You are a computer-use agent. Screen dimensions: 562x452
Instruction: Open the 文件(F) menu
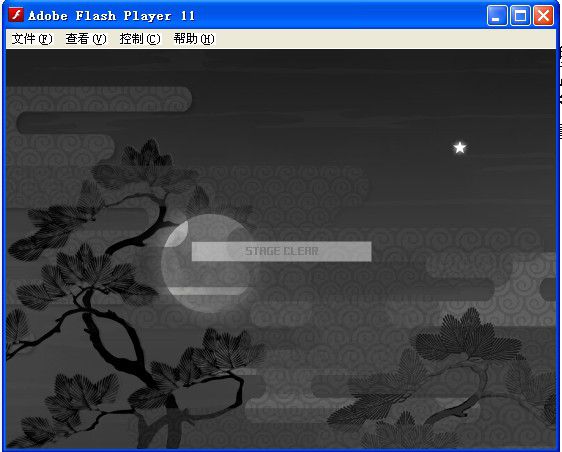32,39
